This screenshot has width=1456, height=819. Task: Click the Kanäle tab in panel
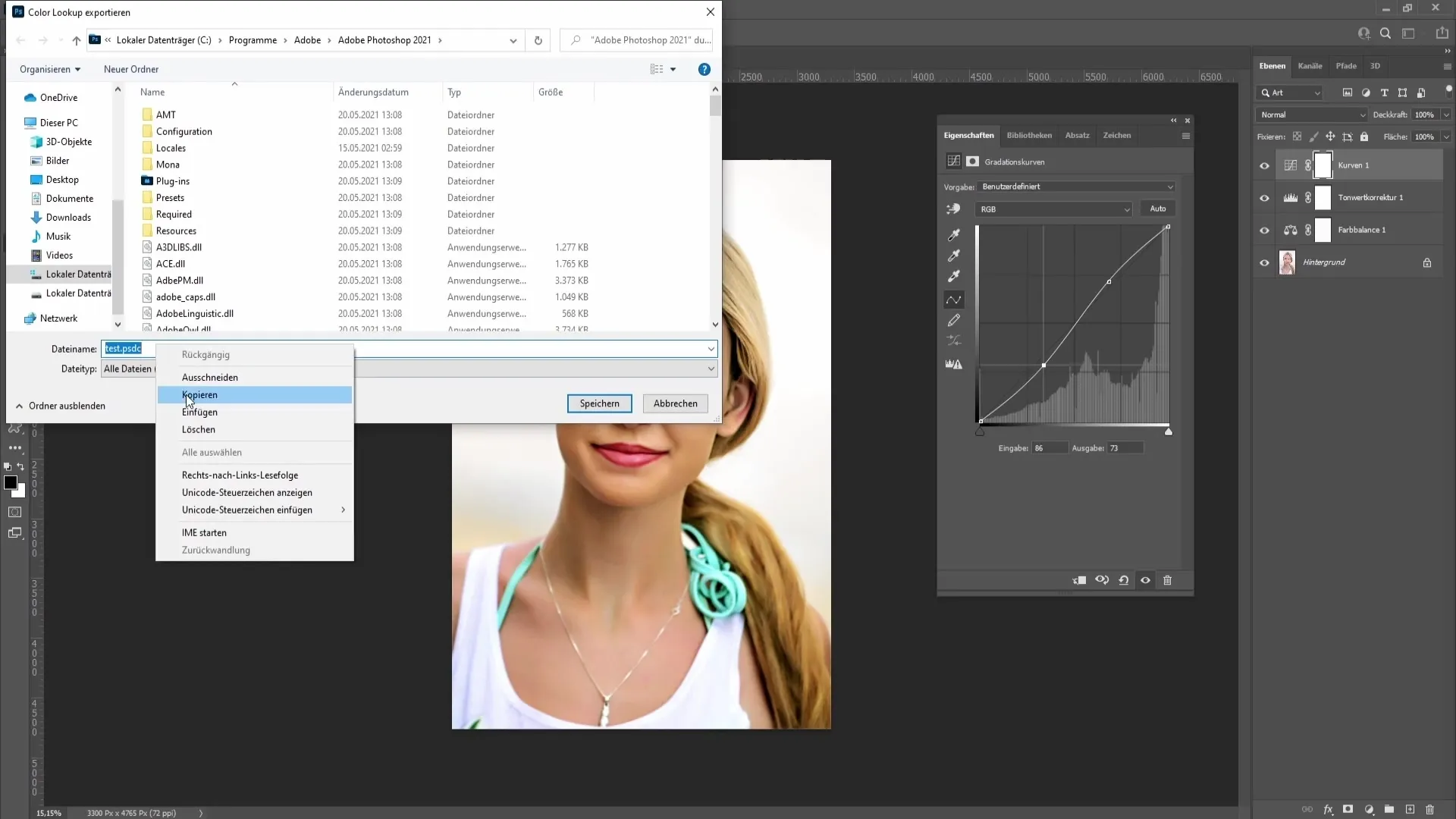coord(1311,65)
